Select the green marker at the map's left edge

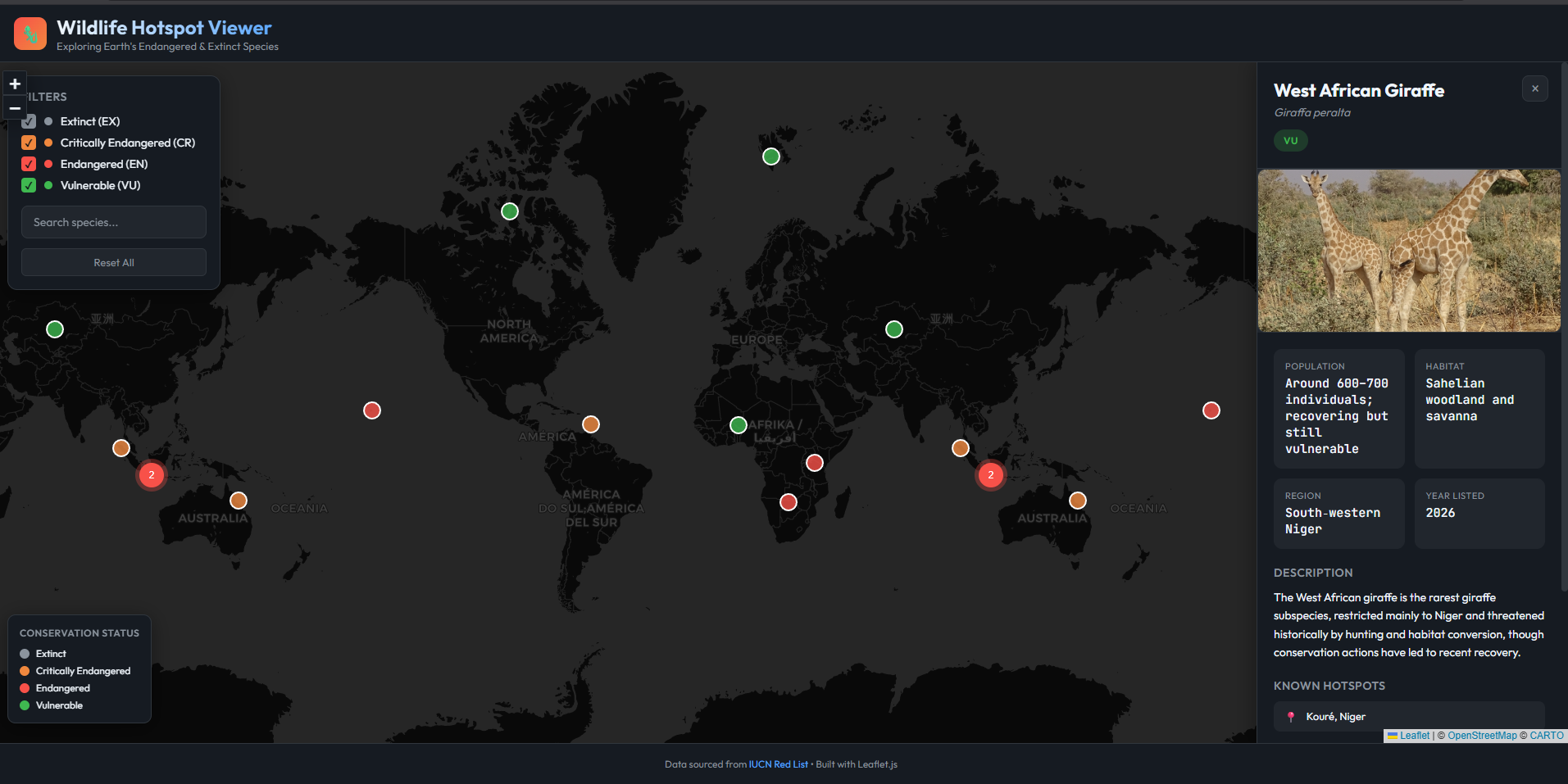[55, 329]
